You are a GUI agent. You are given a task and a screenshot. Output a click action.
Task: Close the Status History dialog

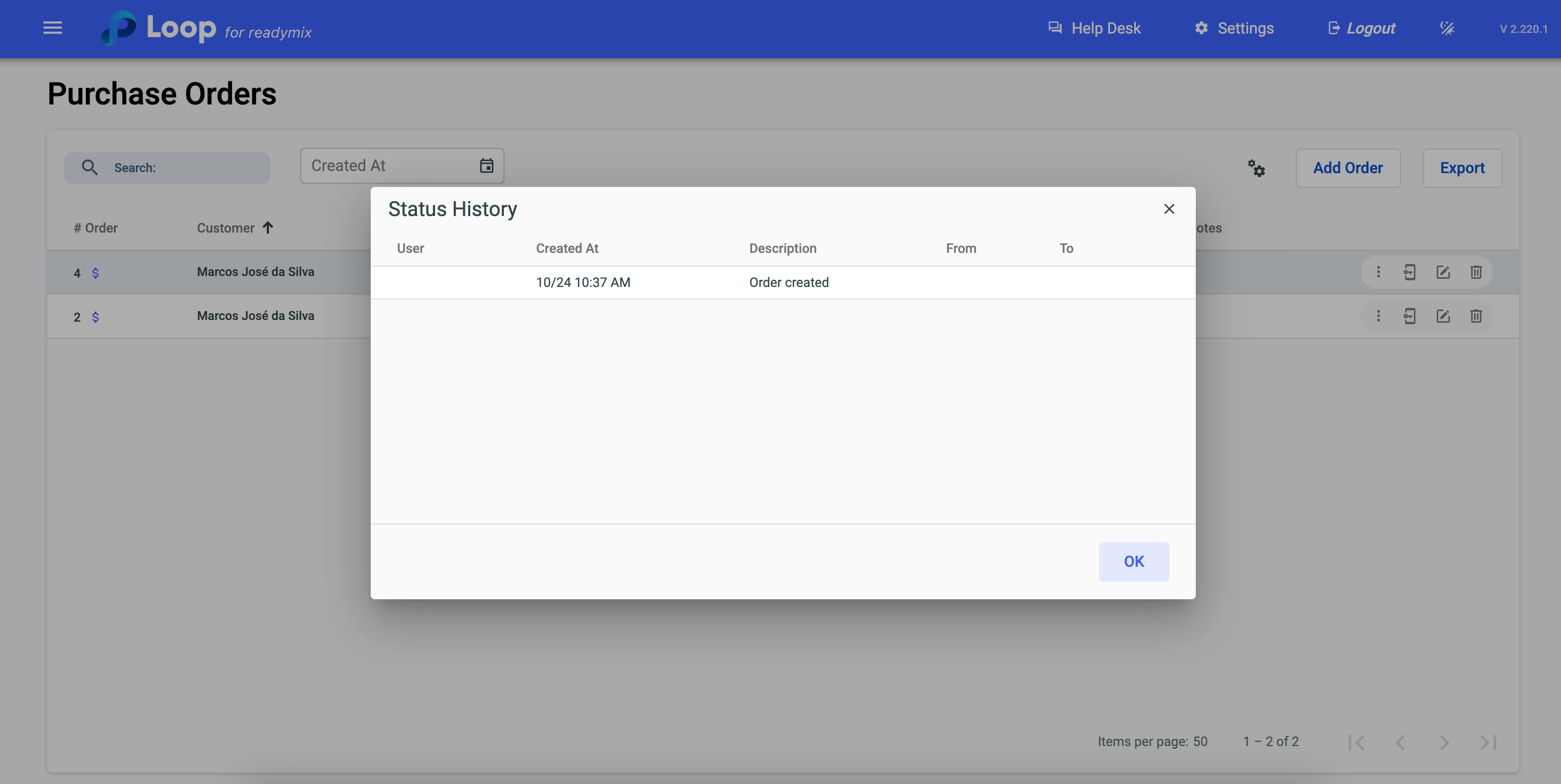[x=1169, y=209]
